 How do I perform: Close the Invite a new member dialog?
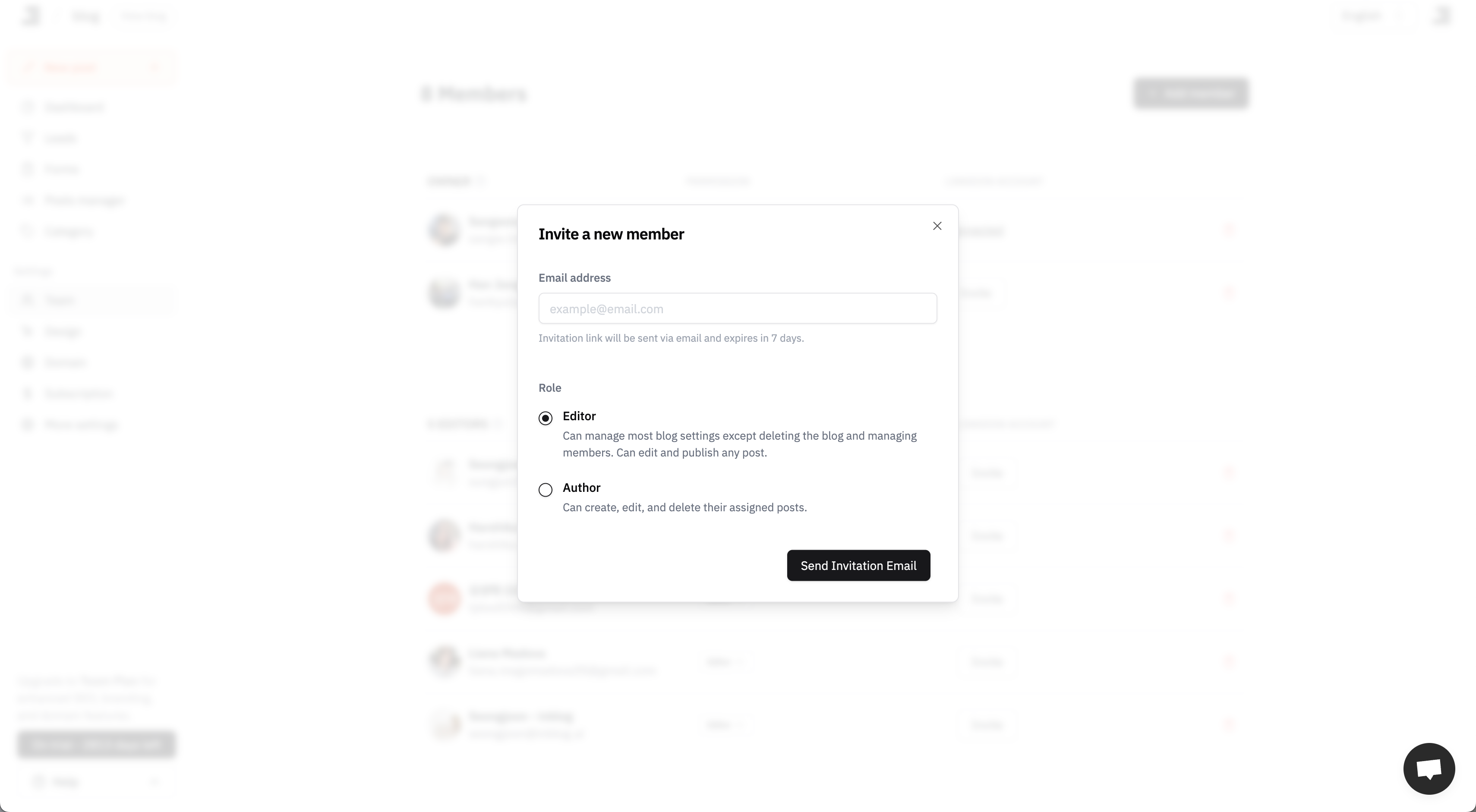[937, 226]
